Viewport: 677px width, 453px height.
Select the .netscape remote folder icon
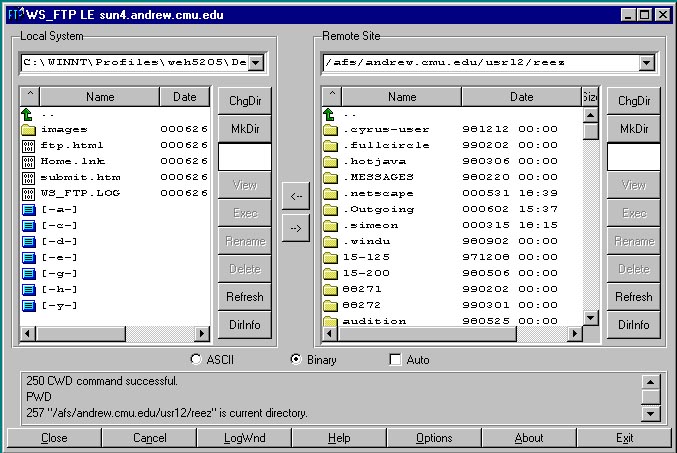click(x=330, y=193)
